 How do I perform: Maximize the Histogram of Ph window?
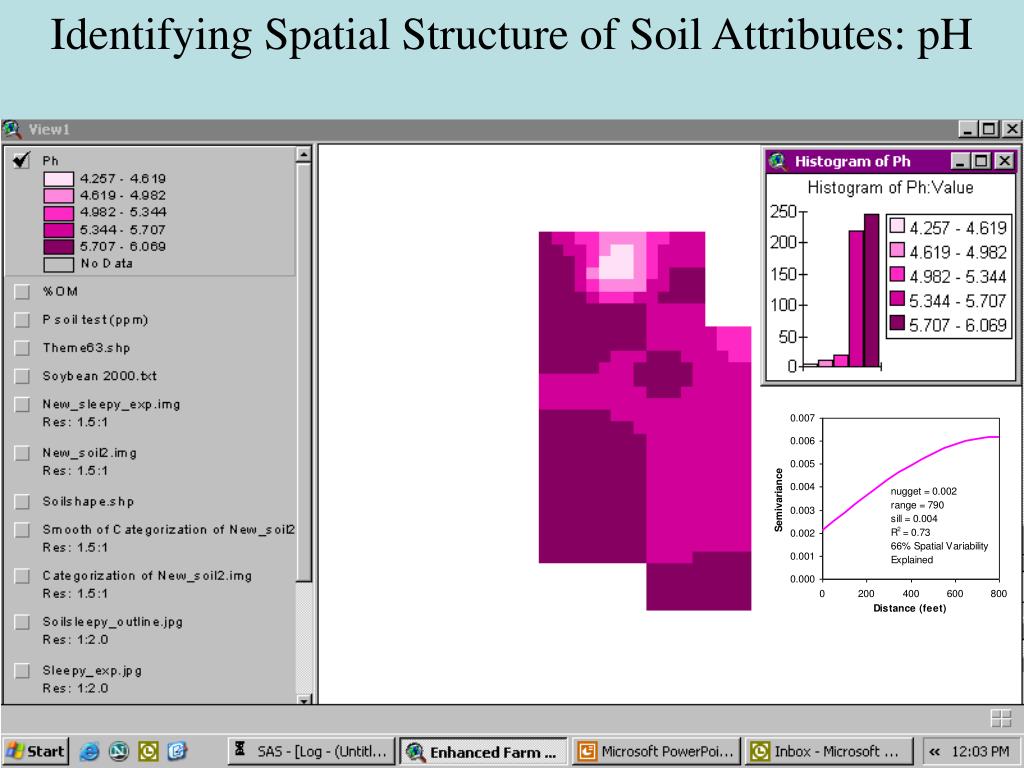tap(981, 161)
